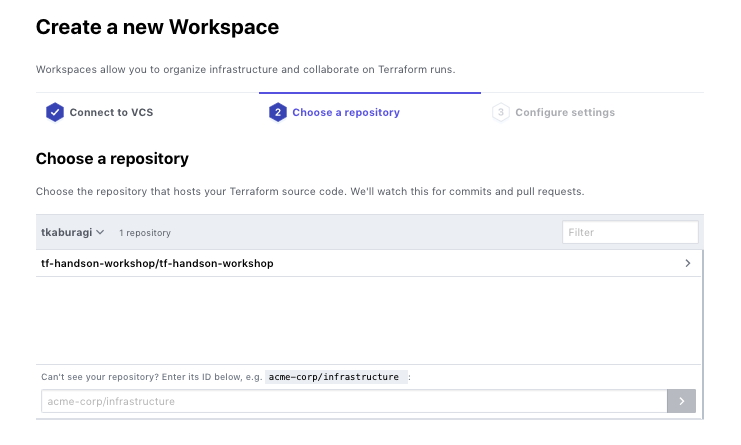Click the acme-corp/infrastructure repository ID input
Viewport: 741px width, 445px height.
[x=354, y=401]
